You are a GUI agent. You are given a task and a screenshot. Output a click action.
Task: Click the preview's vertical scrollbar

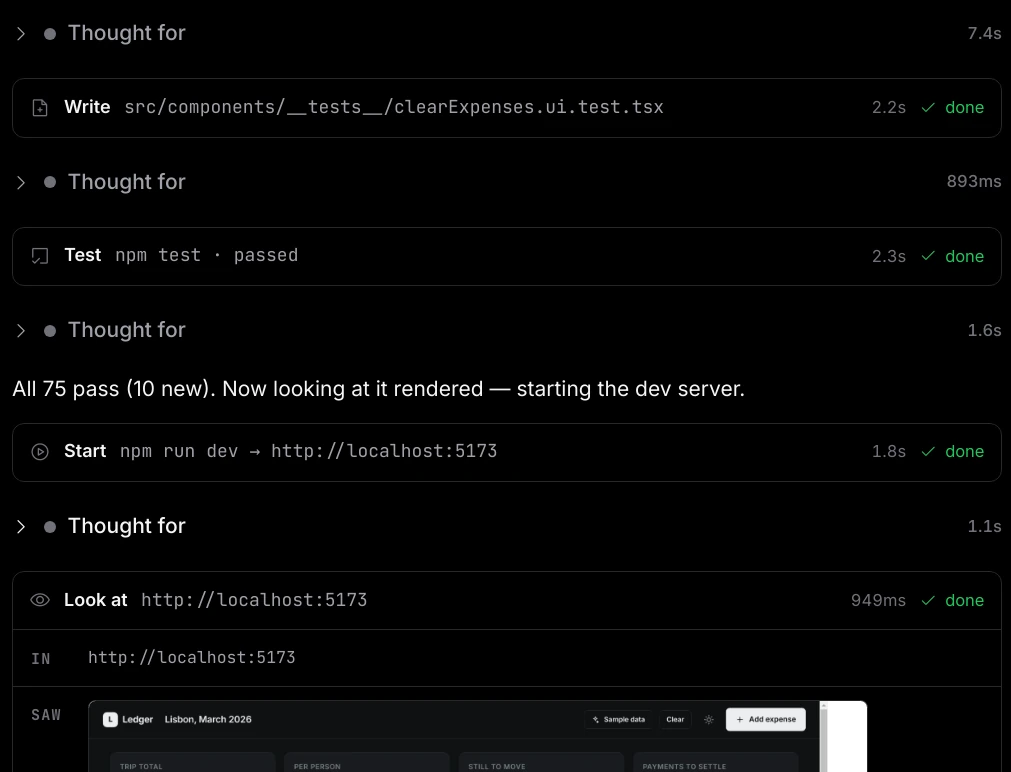click(823, 737)
